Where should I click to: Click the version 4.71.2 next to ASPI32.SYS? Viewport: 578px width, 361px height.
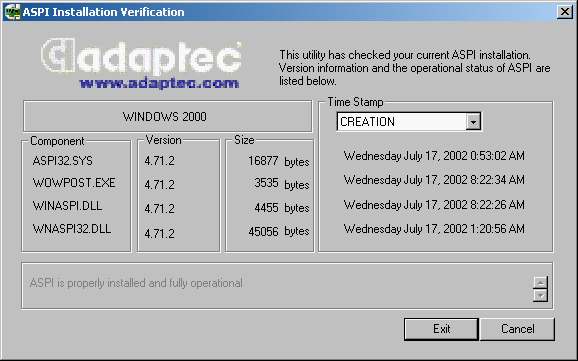click(159, 161)
